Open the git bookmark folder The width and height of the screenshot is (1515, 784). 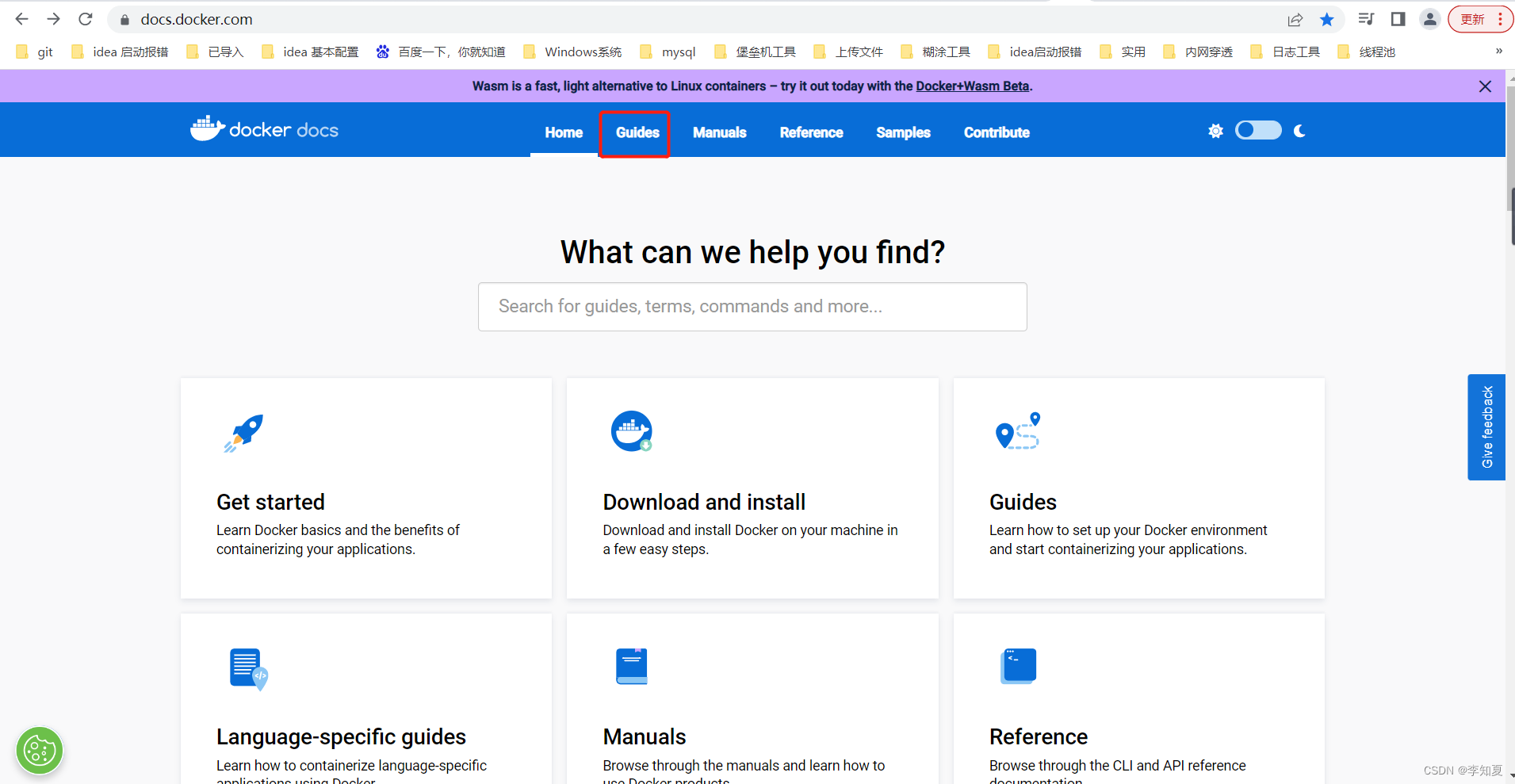pos(35,52)
